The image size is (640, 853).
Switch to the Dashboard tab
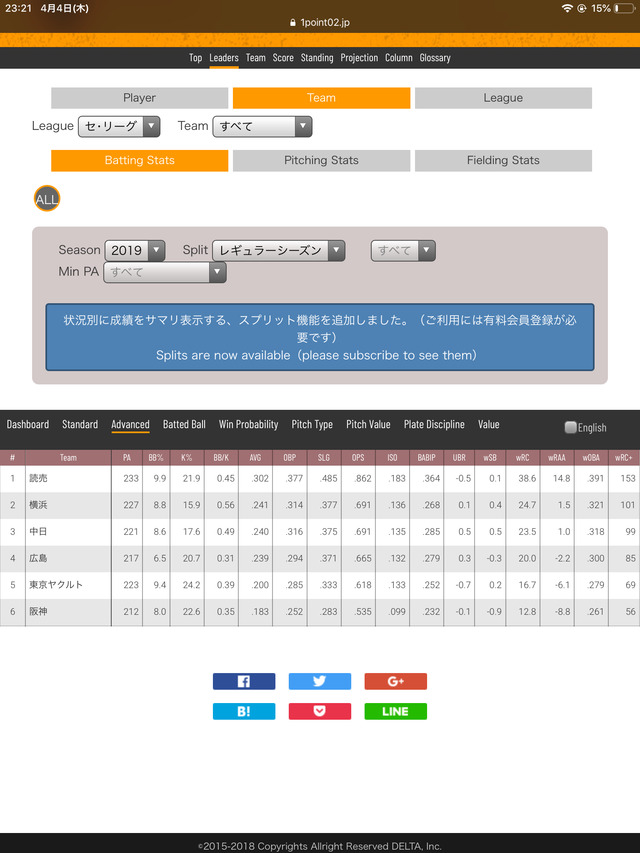click(x=28, y=424)
